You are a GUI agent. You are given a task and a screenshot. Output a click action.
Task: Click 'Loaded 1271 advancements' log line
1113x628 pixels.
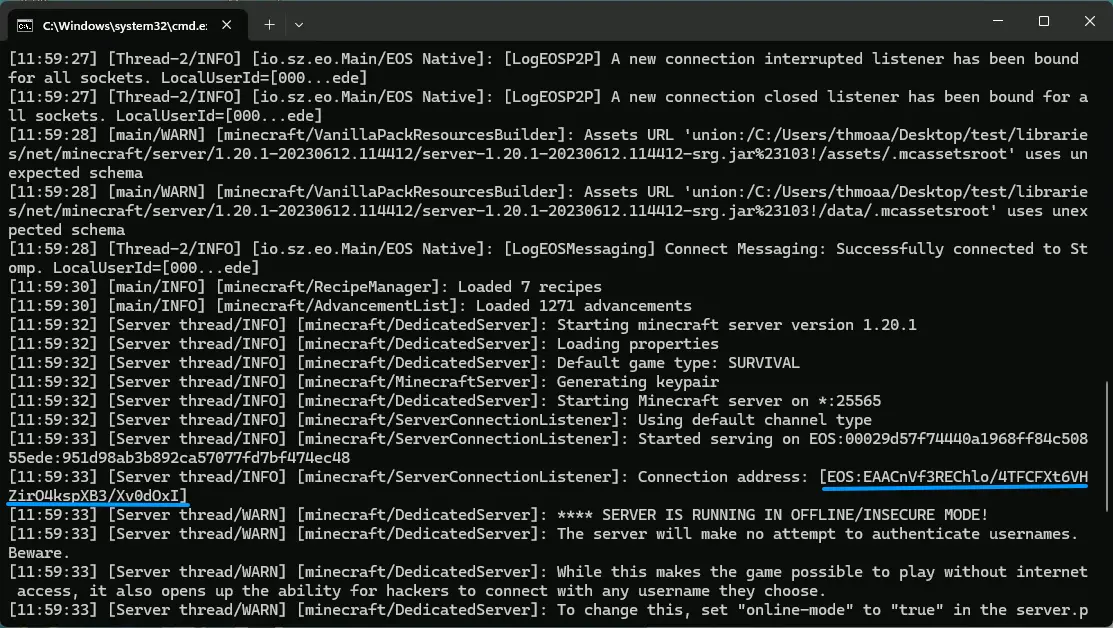pyautogui.click(x=583, y=306)
